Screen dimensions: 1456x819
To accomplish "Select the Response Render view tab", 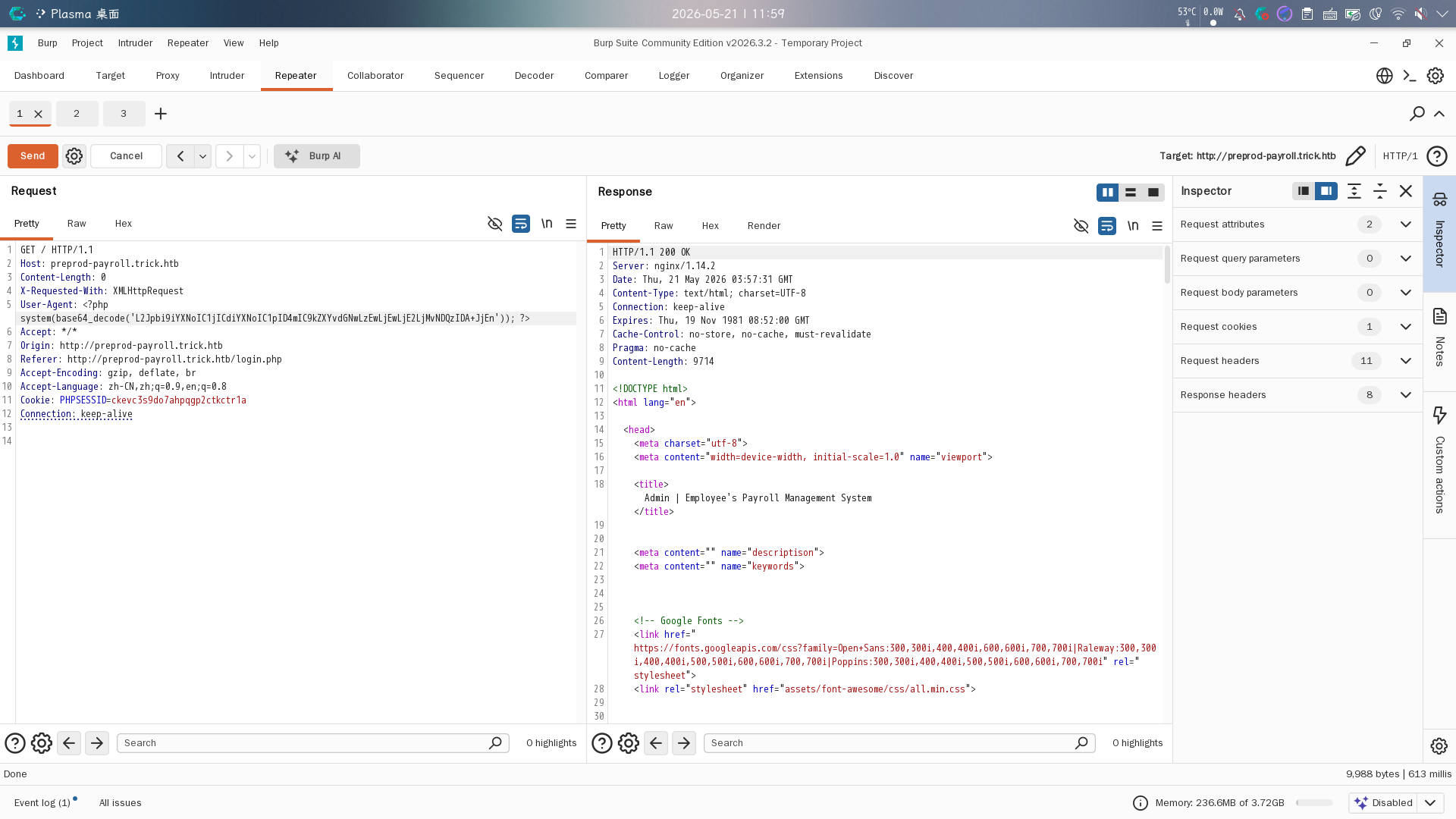I will click(764, 226).
